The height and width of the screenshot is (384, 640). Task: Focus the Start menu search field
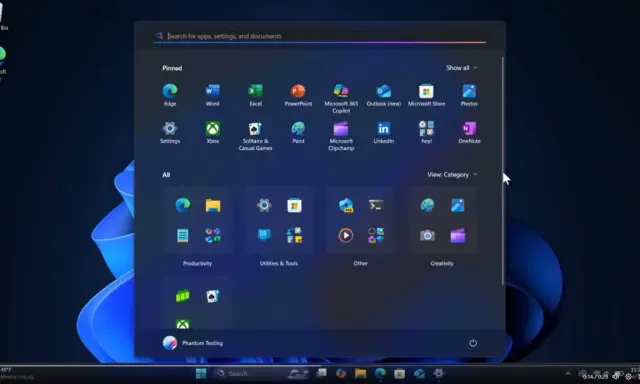point(320,36)
